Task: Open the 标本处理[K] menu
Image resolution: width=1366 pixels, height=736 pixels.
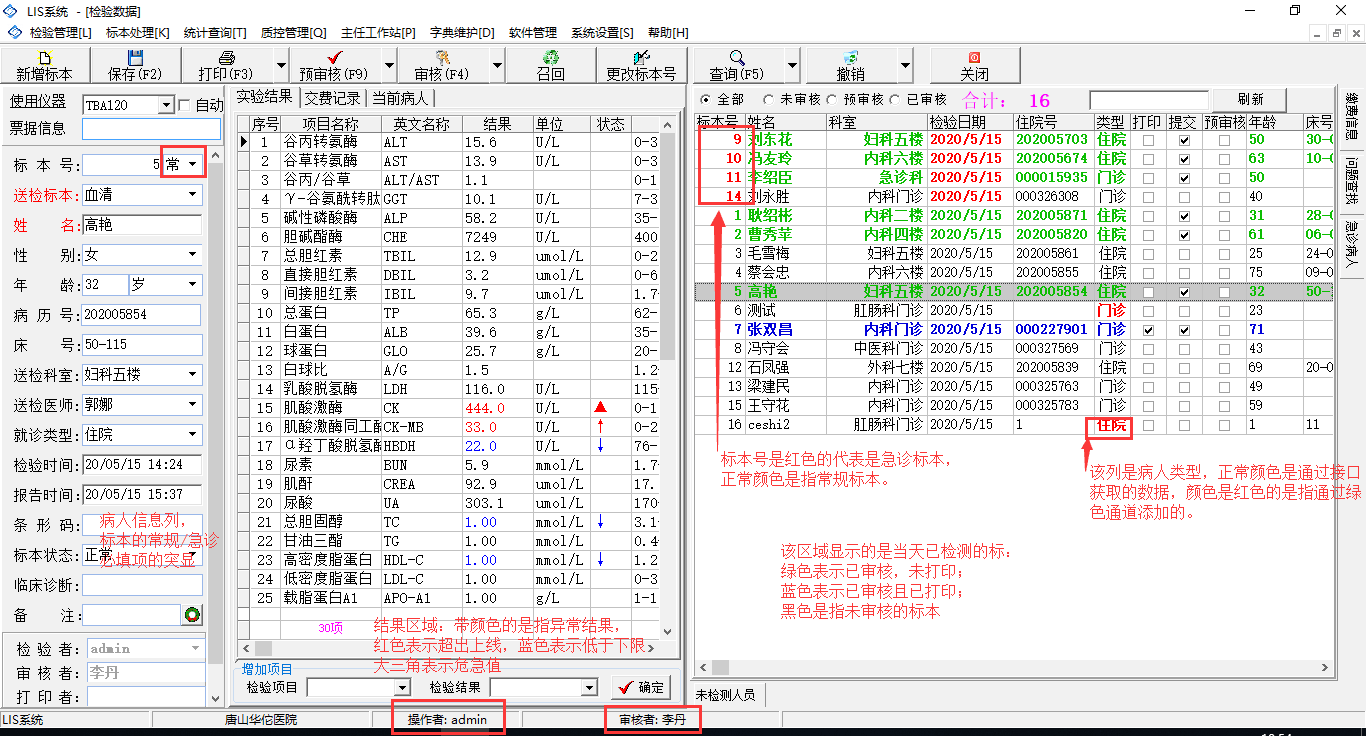Action: point(138,33)
